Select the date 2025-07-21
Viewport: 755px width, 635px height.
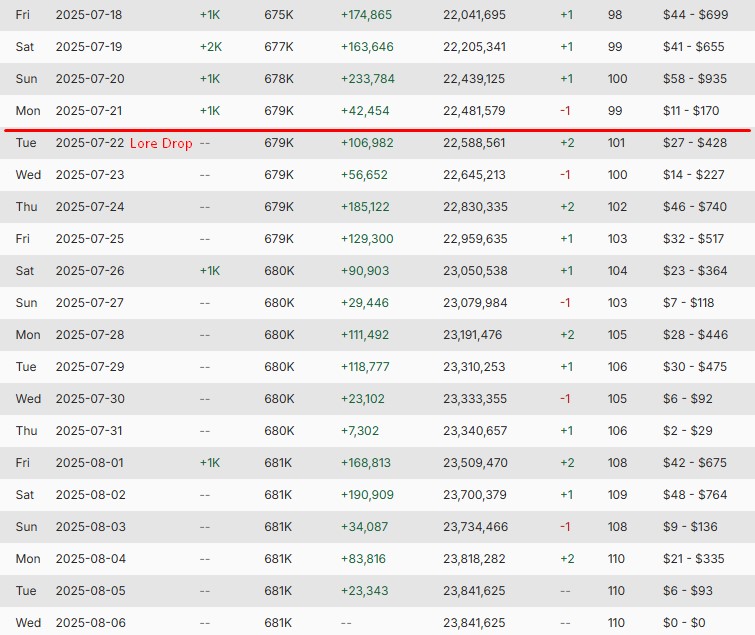89,111
